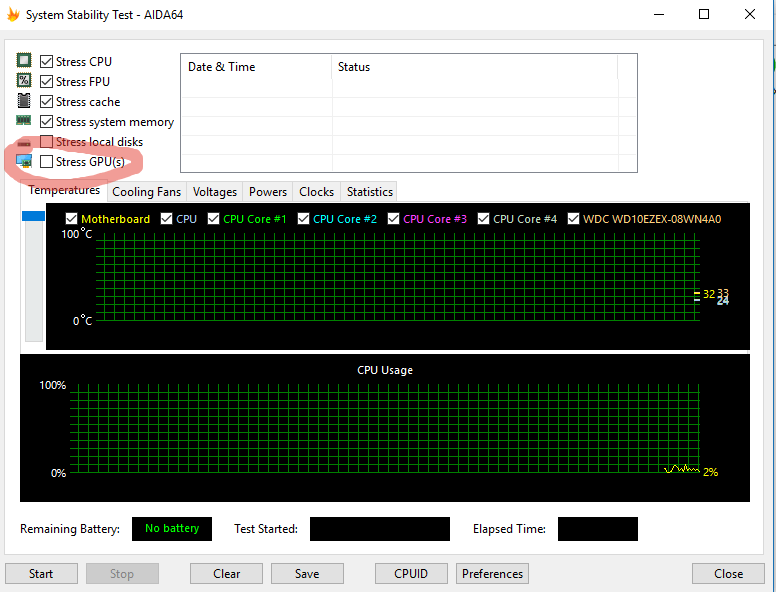Image resolution: width=776 pixels, height=592 pixels.
Task: Open the Voltages tab
Action: [x=215, y=192]
